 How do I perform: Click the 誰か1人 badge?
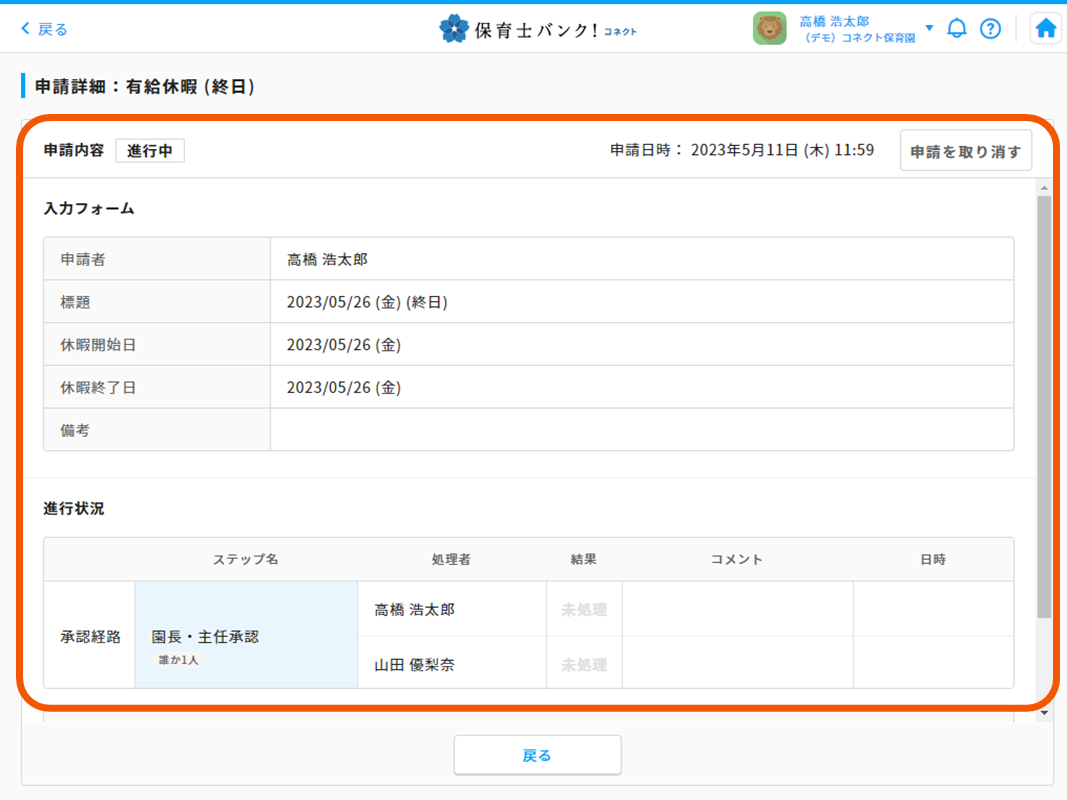point(179,660)
